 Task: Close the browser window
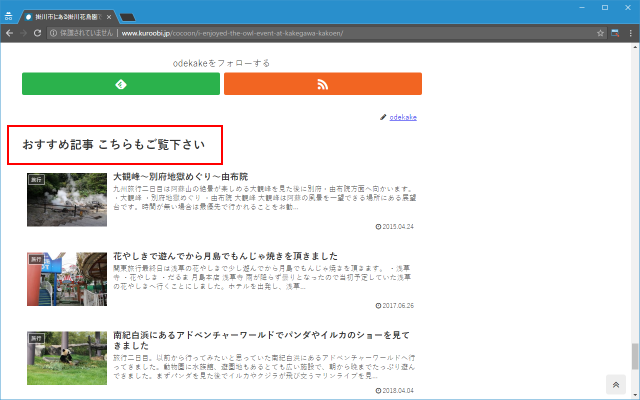pyautogui.click(x=628, y=7)
